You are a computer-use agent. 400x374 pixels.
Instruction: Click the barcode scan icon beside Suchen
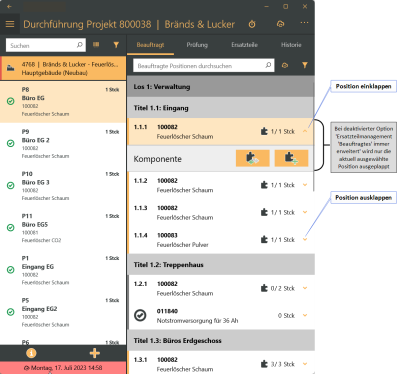click(x=96, y=45)
